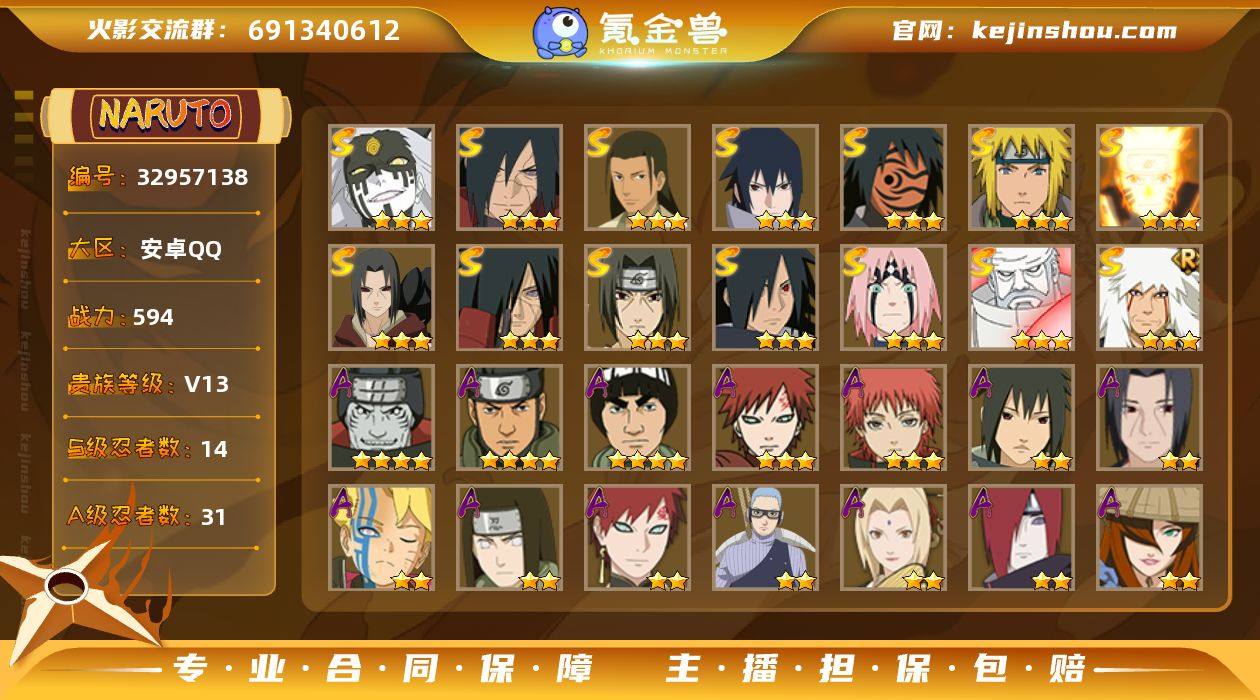The image size is (1260, 700).
Task: Select the blond Minato portrait
Action: pyautogui.click(x=1021, y=177)
